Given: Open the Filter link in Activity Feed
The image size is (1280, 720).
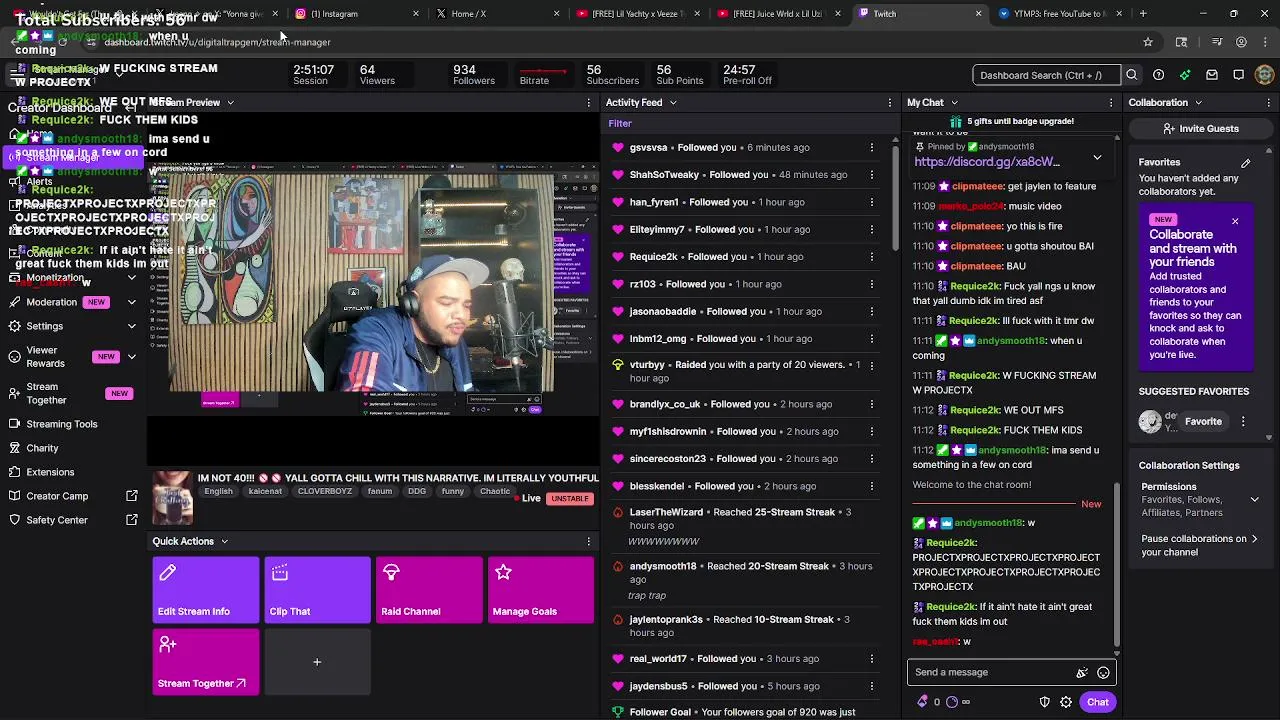Looking at the screenshot, I should (x=620, y=124).
